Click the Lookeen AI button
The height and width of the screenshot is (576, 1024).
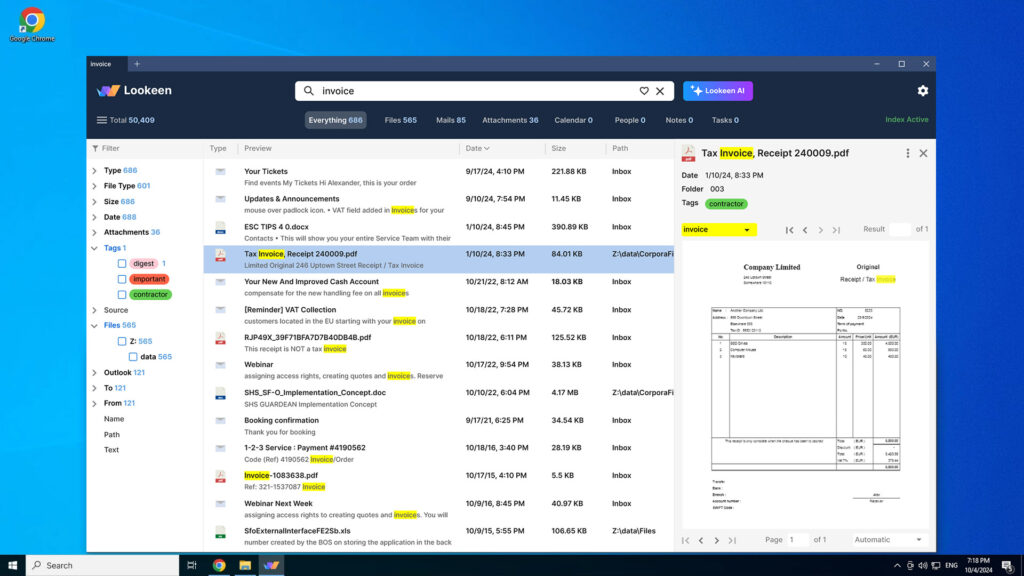[717, 91]
